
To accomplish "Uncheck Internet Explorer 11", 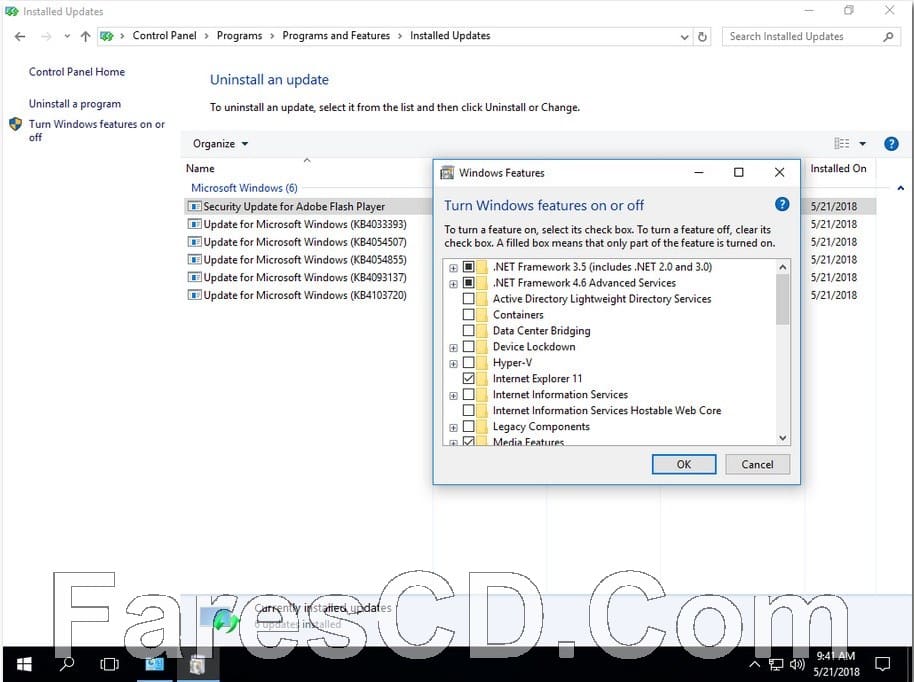I will 469,378.
